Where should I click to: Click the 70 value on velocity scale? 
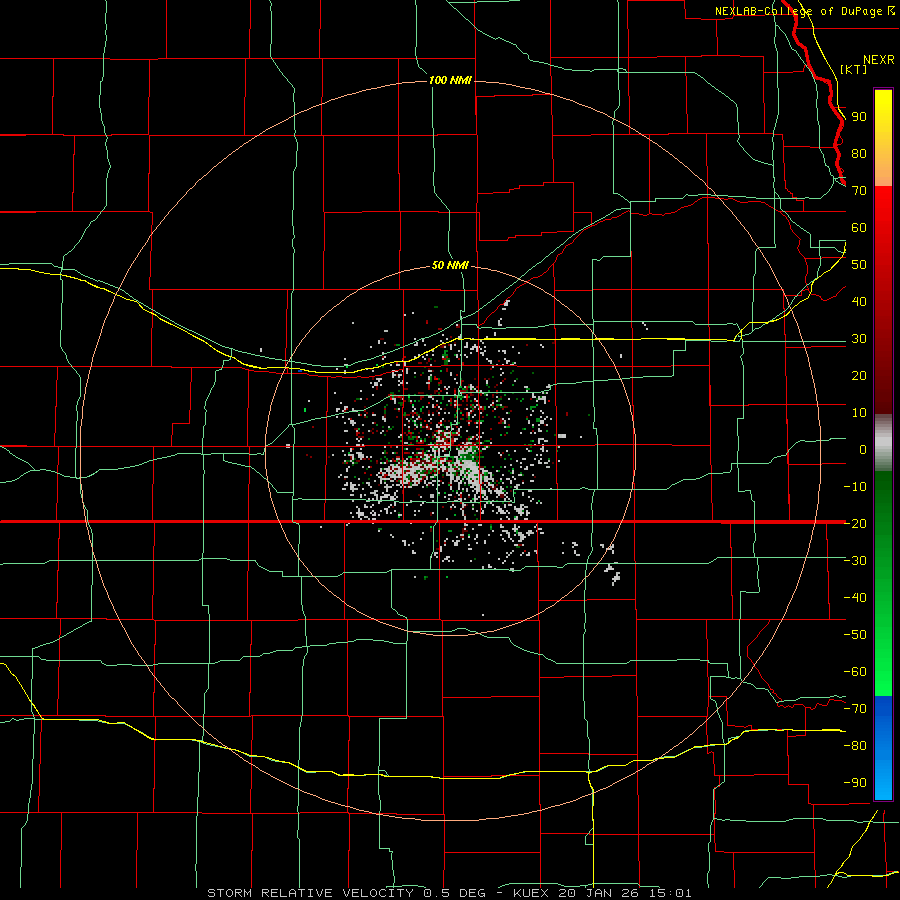[859, 191]
